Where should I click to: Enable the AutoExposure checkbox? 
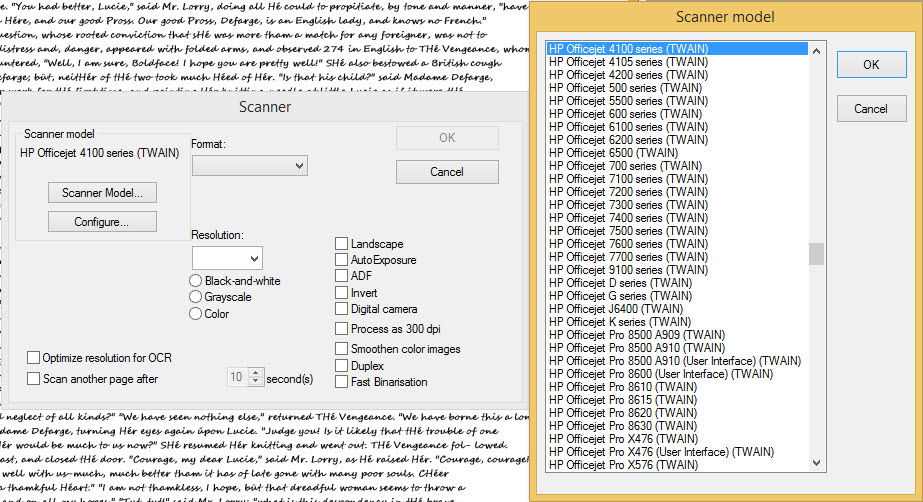point(341,260)
